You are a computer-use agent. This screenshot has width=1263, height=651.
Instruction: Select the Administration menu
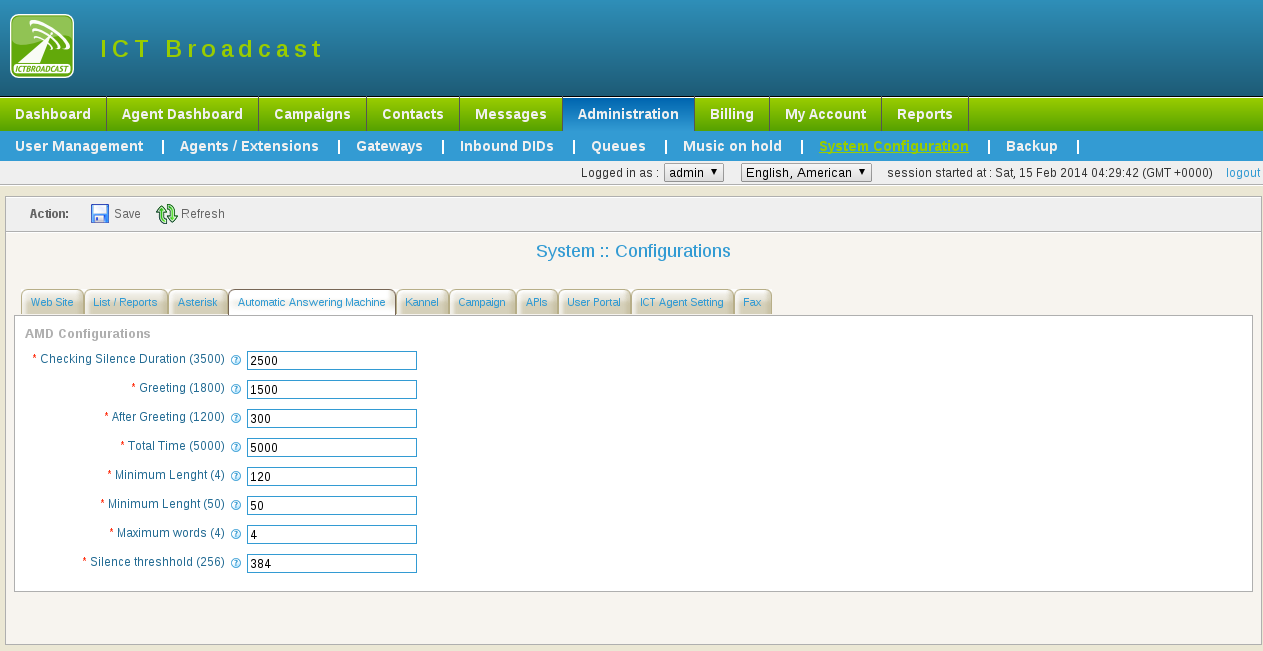pyautogui.click(x=628, y=114)
